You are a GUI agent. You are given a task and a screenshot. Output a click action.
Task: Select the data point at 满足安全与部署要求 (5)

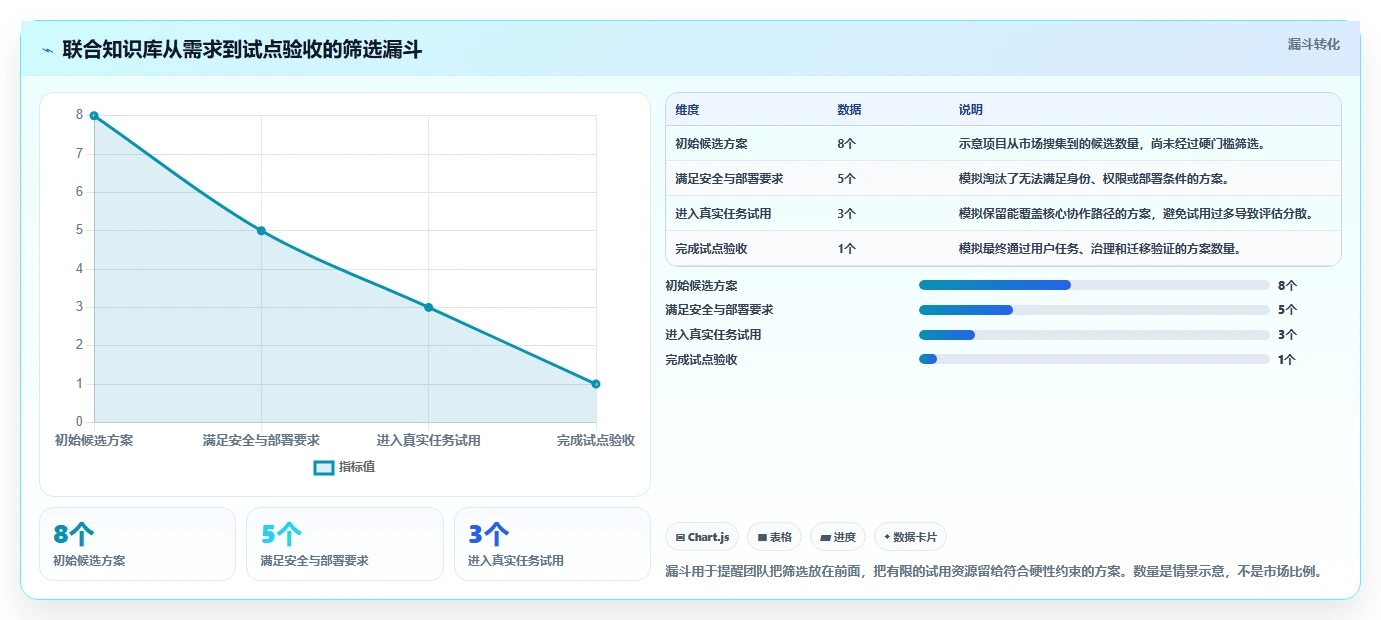tap(261, 231)
